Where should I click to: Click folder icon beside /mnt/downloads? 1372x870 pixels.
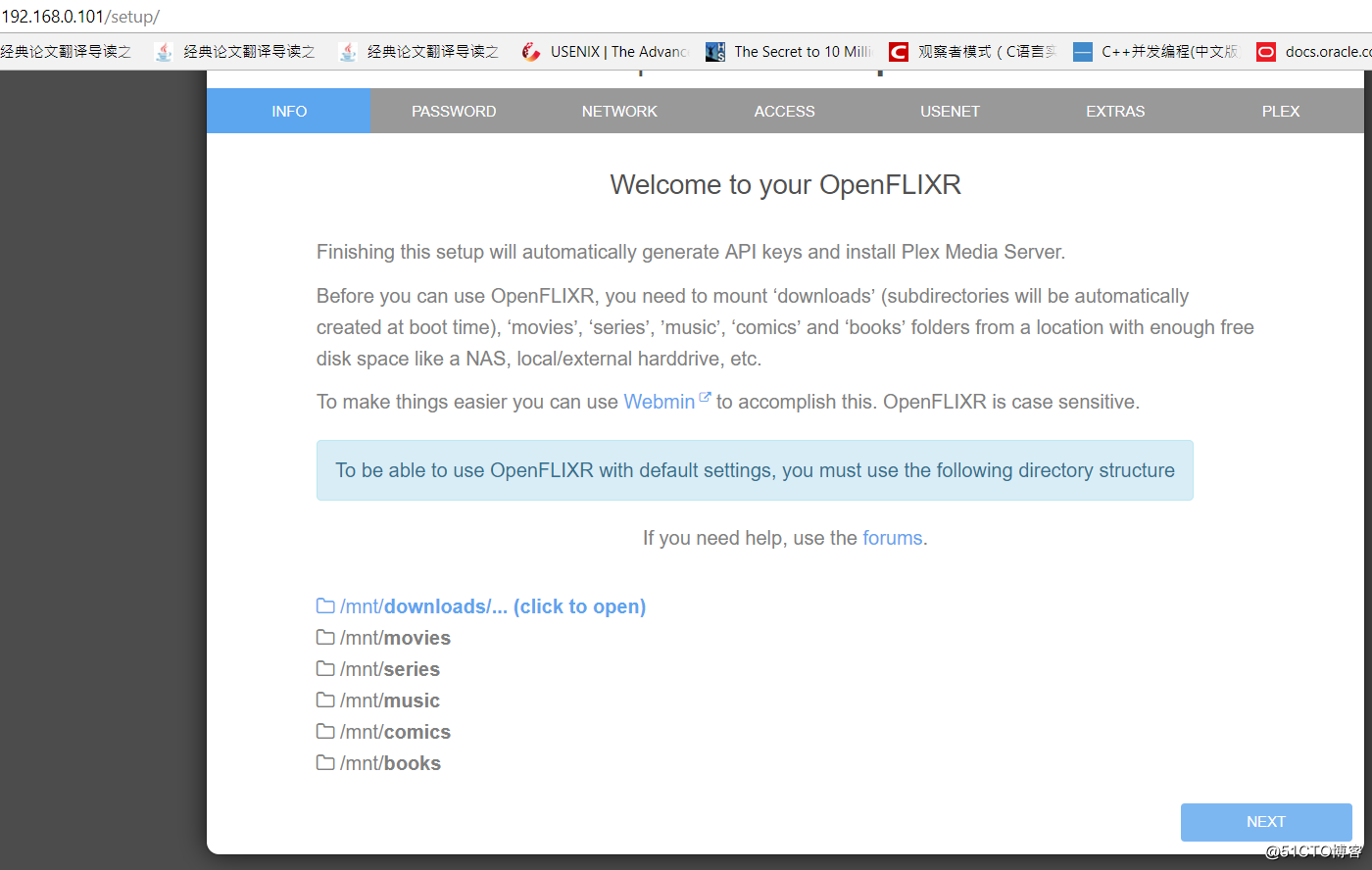325,605
